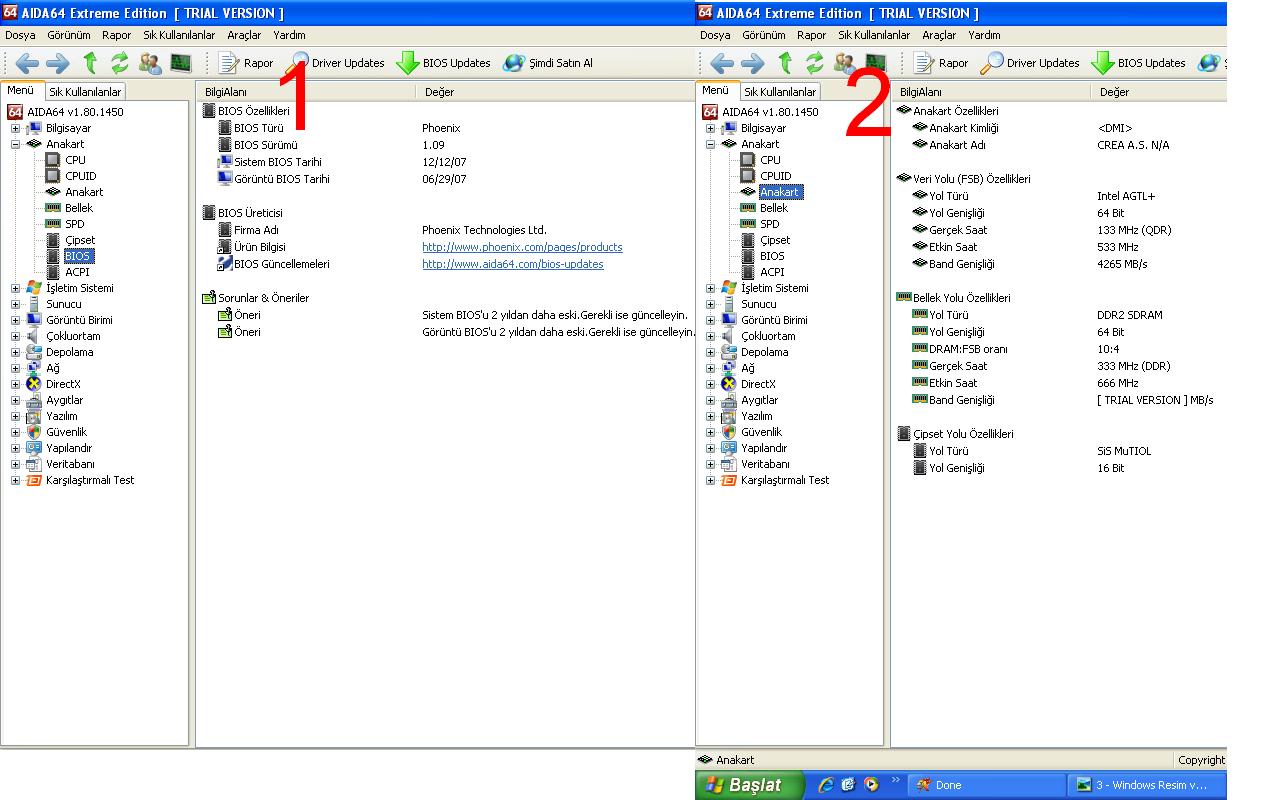Screen dimensions: 1280x800
Task: Expand DirectX node in left window tree
Action: pyautogui.click(x=15, y=384)
